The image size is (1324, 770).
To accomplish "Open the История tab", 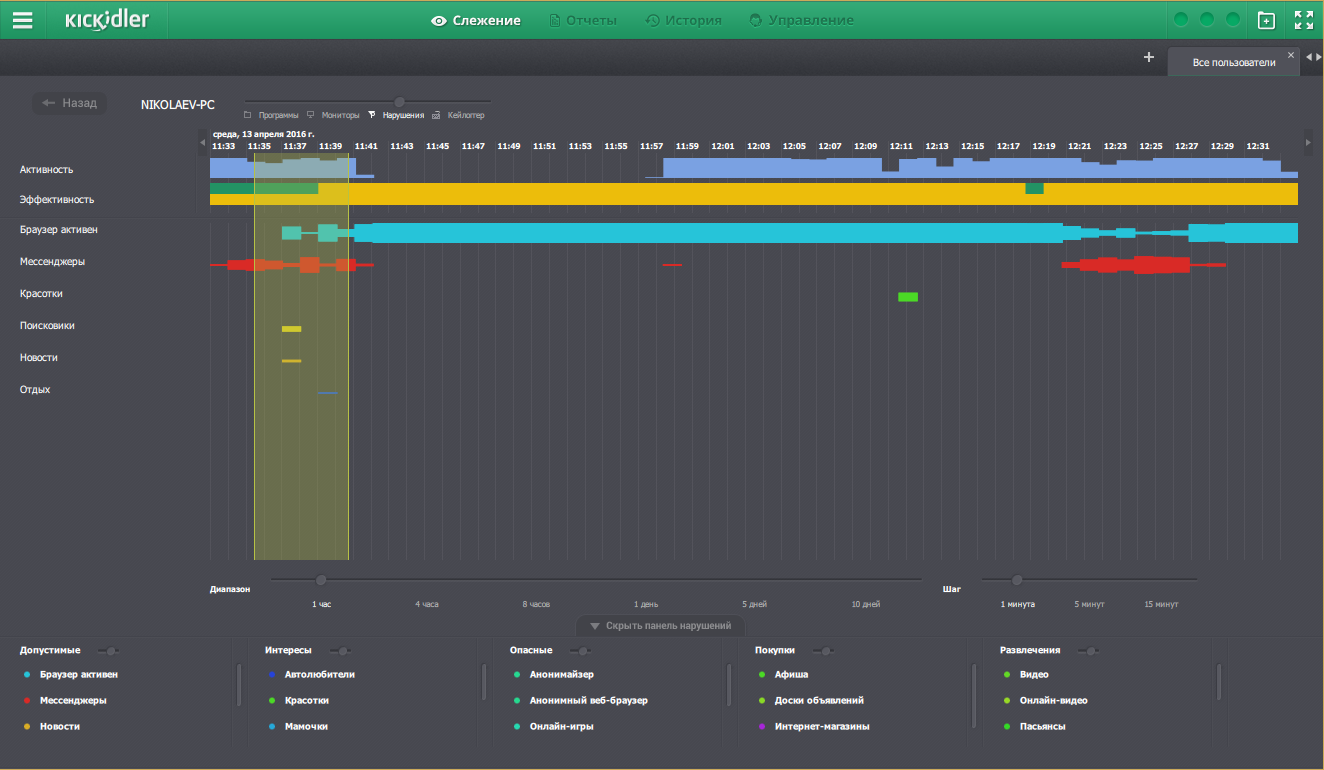I will [684, 20].
